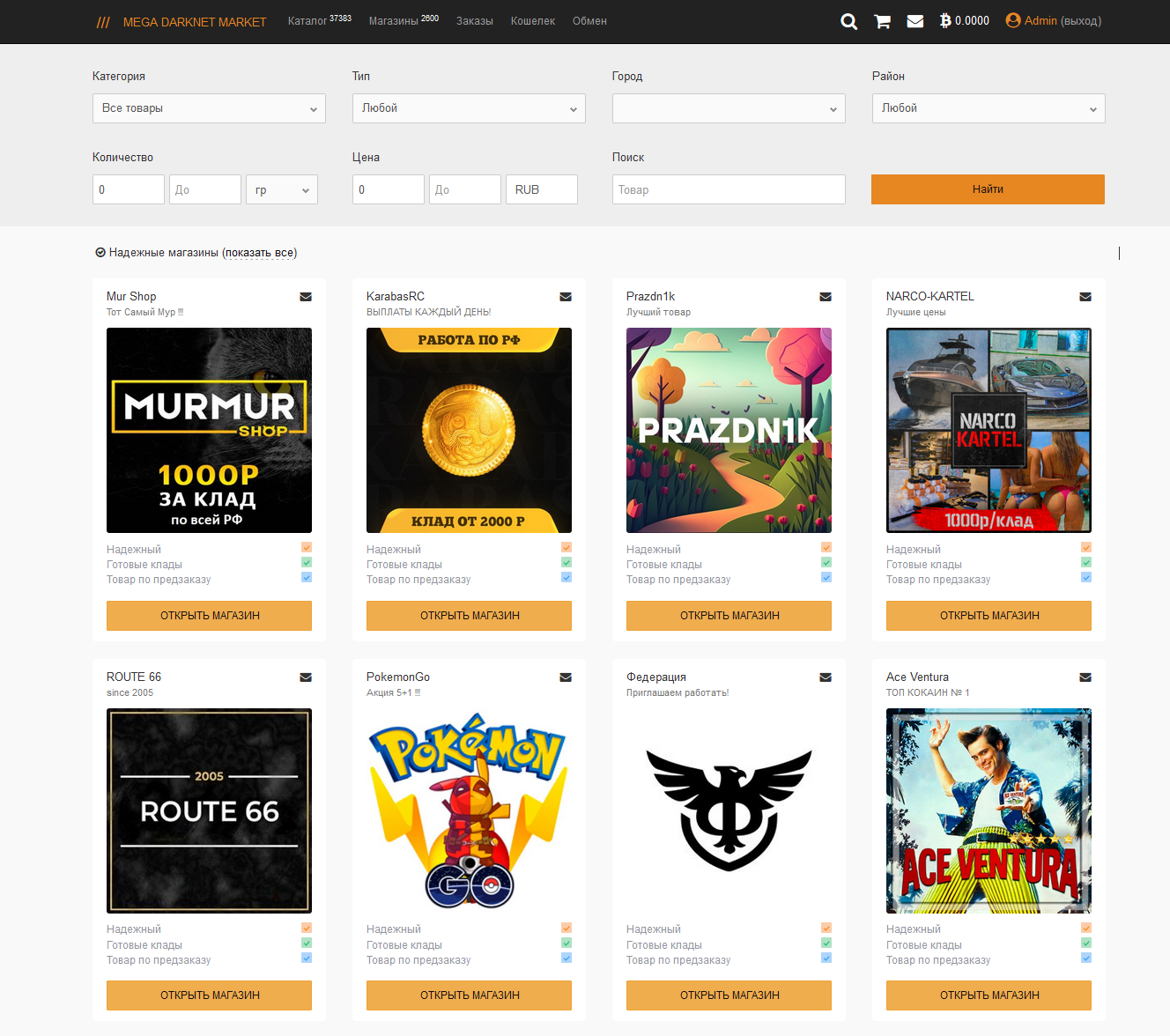
Task: Click the показать все link
Action: [261, 252]
